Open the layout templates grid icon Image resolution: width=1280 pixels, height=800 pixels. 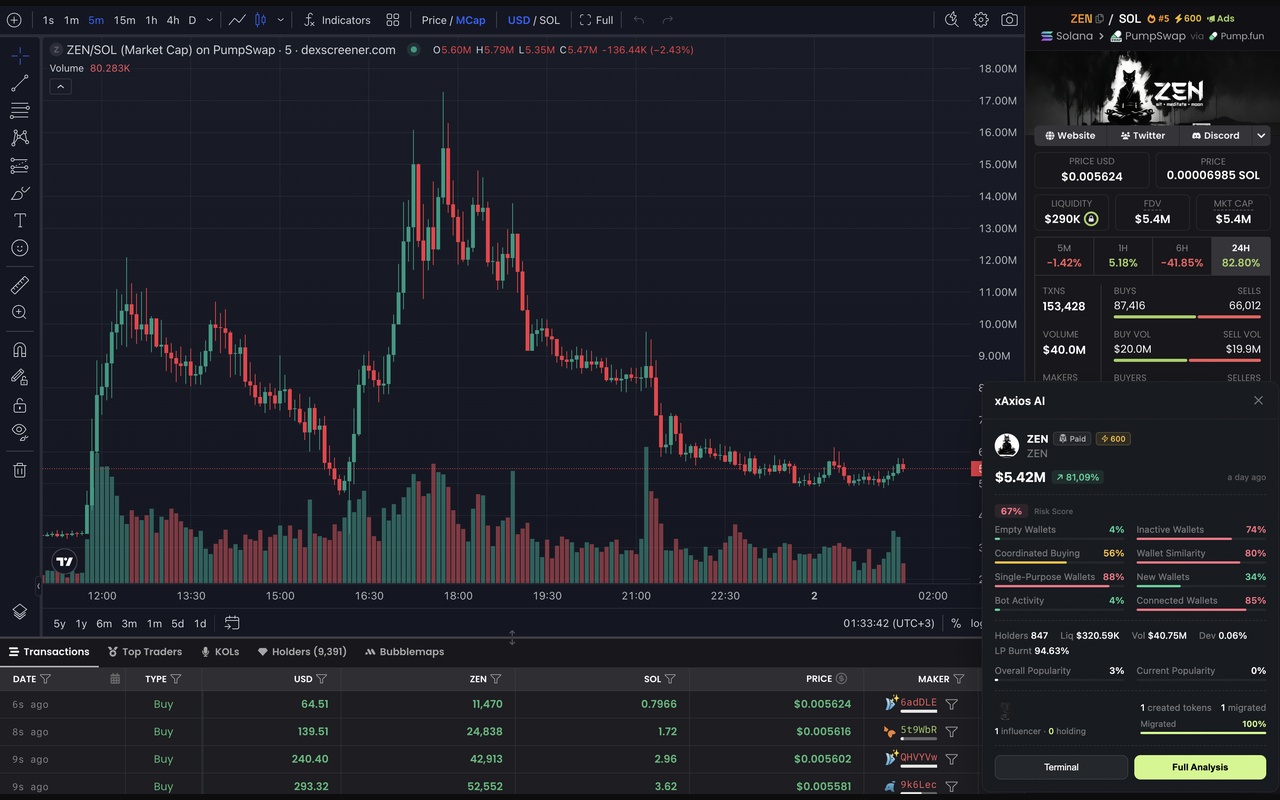[393, 20]
